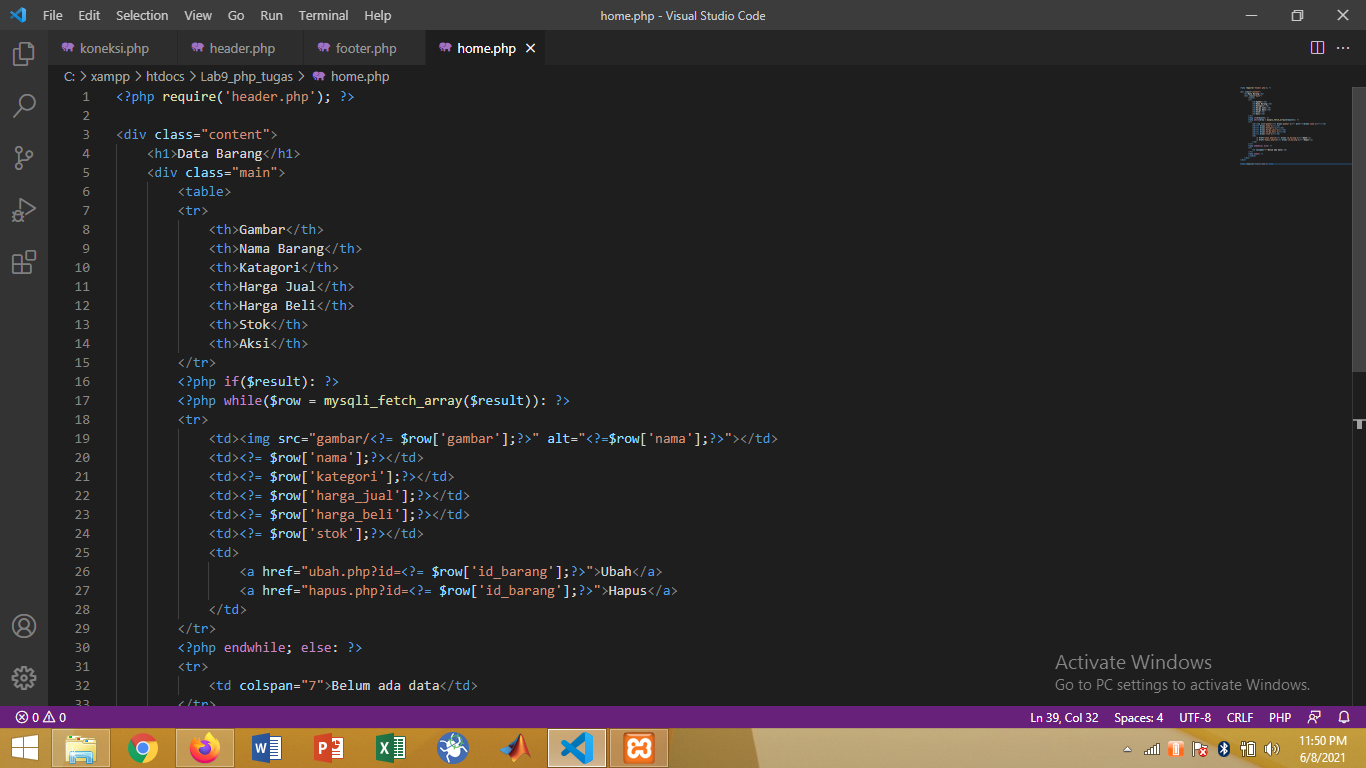Switch to the header.php tab
The width and height of the screenshot is (1366, 768).
pyautogui.click(x=241, y=48)
